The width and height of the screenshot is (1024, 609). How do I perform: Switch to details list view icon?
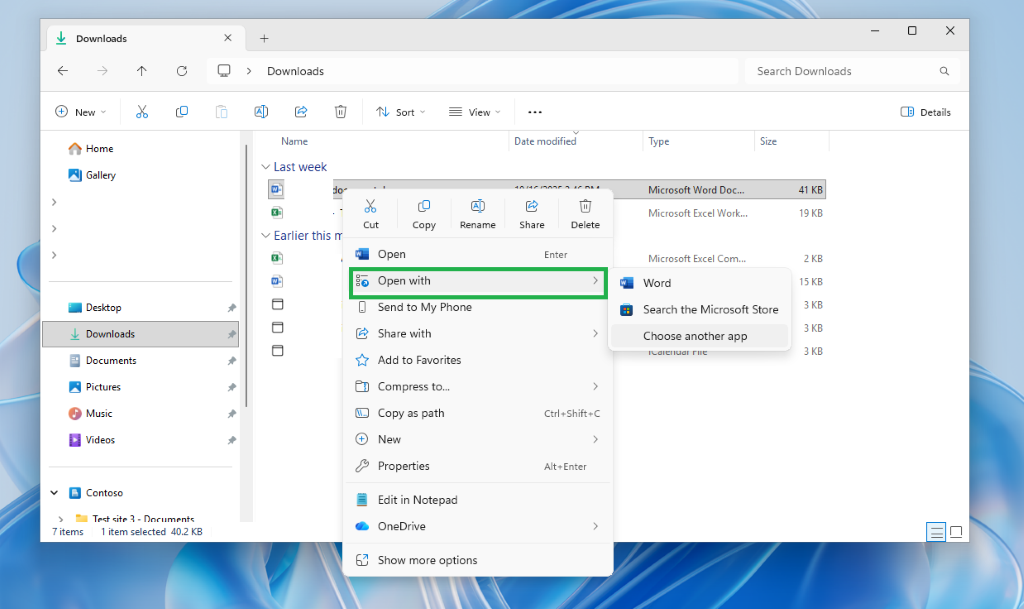point(936,532)
